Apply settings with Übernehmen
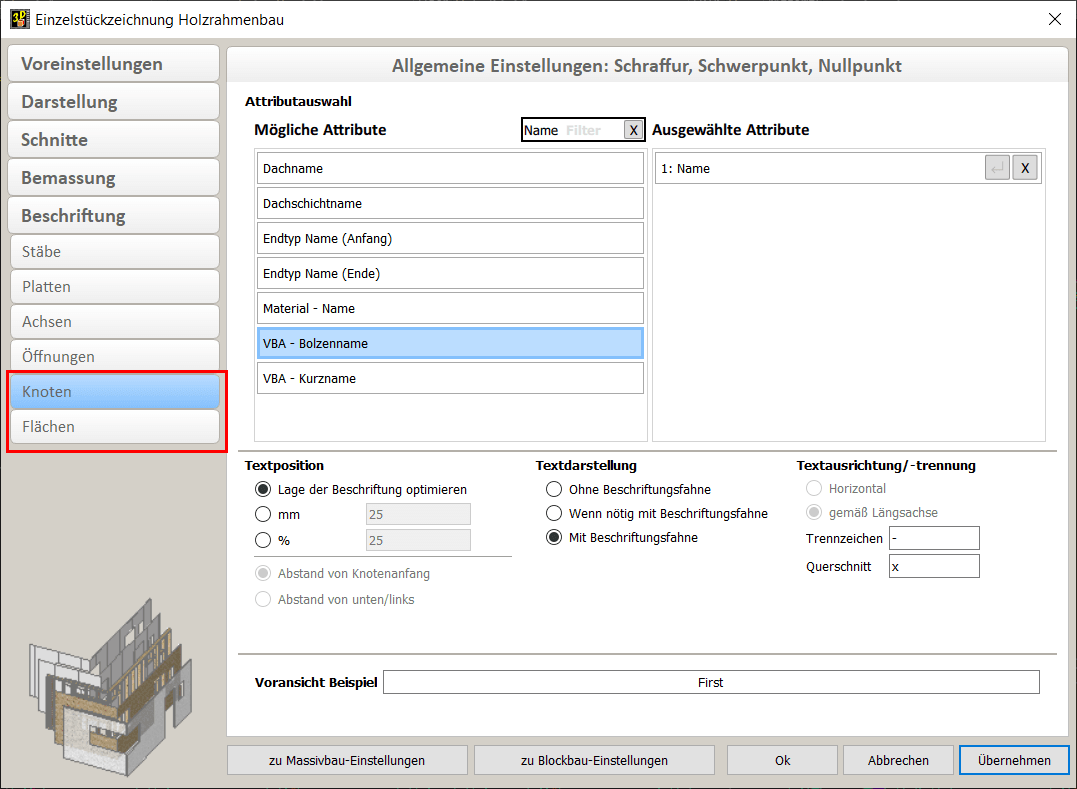This screenshot has width=1077, height=789. tap(1014, 760)
